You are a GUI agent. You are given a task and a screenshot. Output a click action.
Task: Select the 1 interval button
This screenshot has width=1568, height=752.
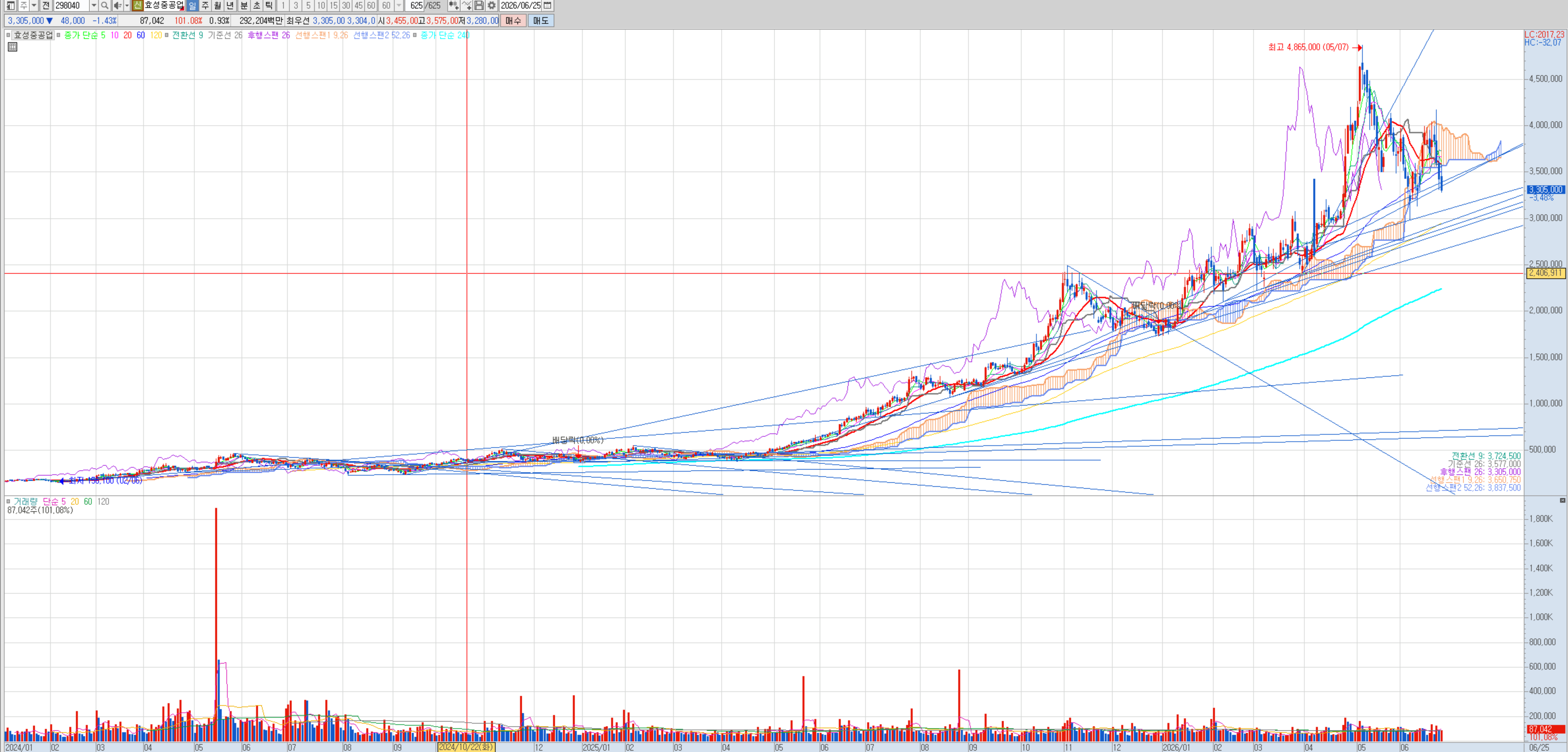pyautogui.click(x=283, y=5)
